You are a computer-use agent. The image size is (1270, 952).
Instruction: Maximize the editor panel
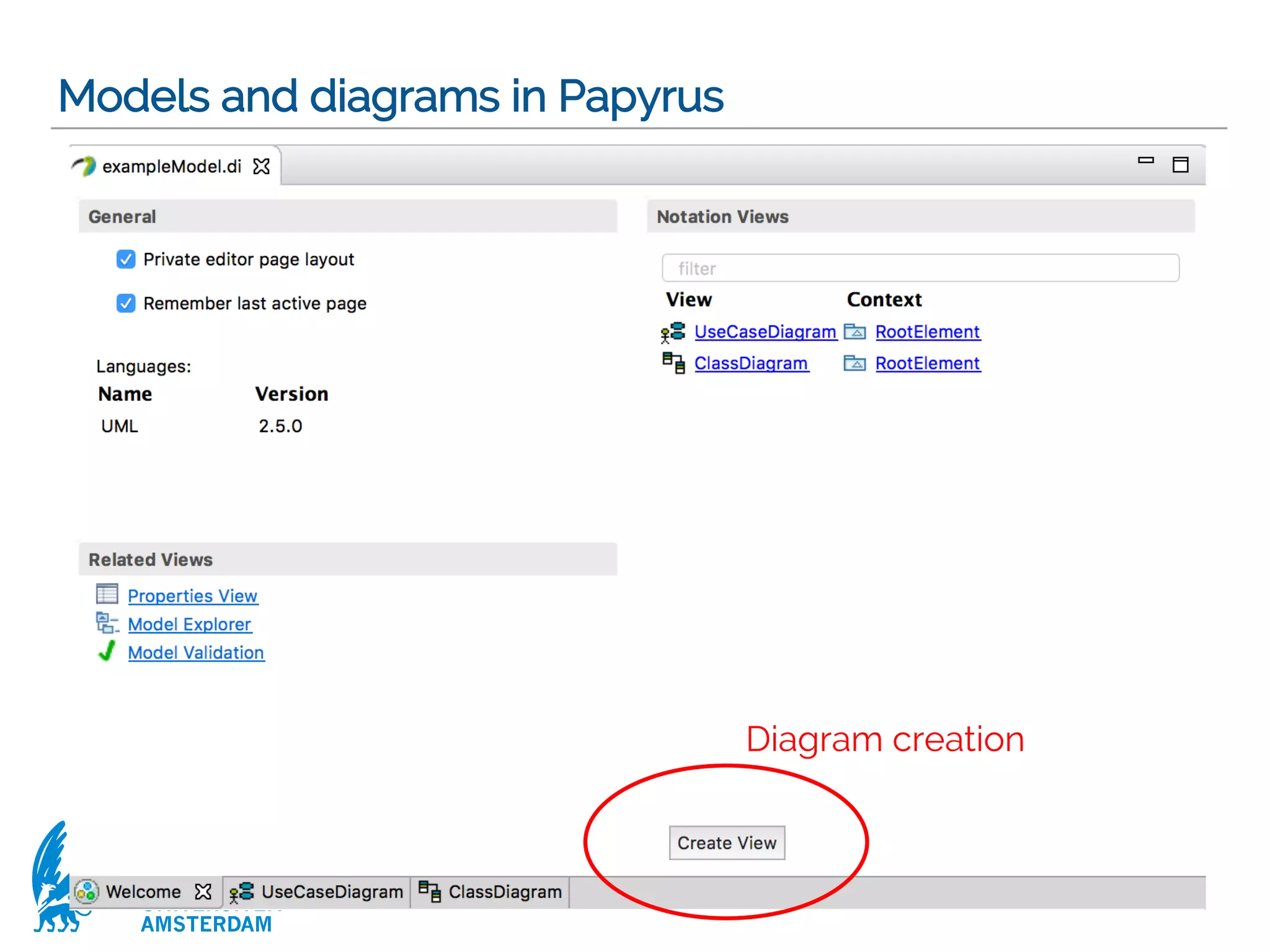pyautogui.click(x=1180, y=165)
